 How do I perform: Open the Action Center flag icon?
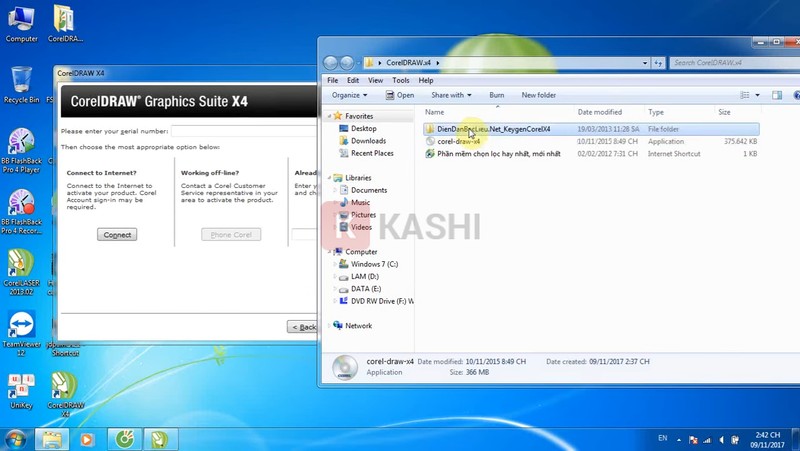pyautogui.click(x=693, y=439)
